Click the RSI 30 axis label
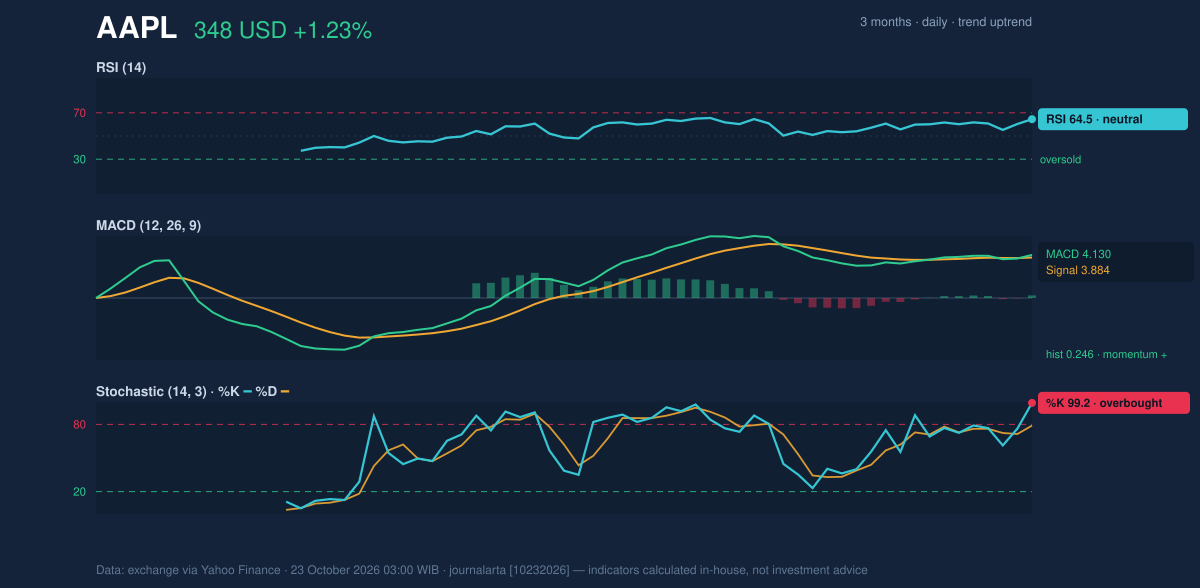 pyautogui.click(x=79, y=159)
